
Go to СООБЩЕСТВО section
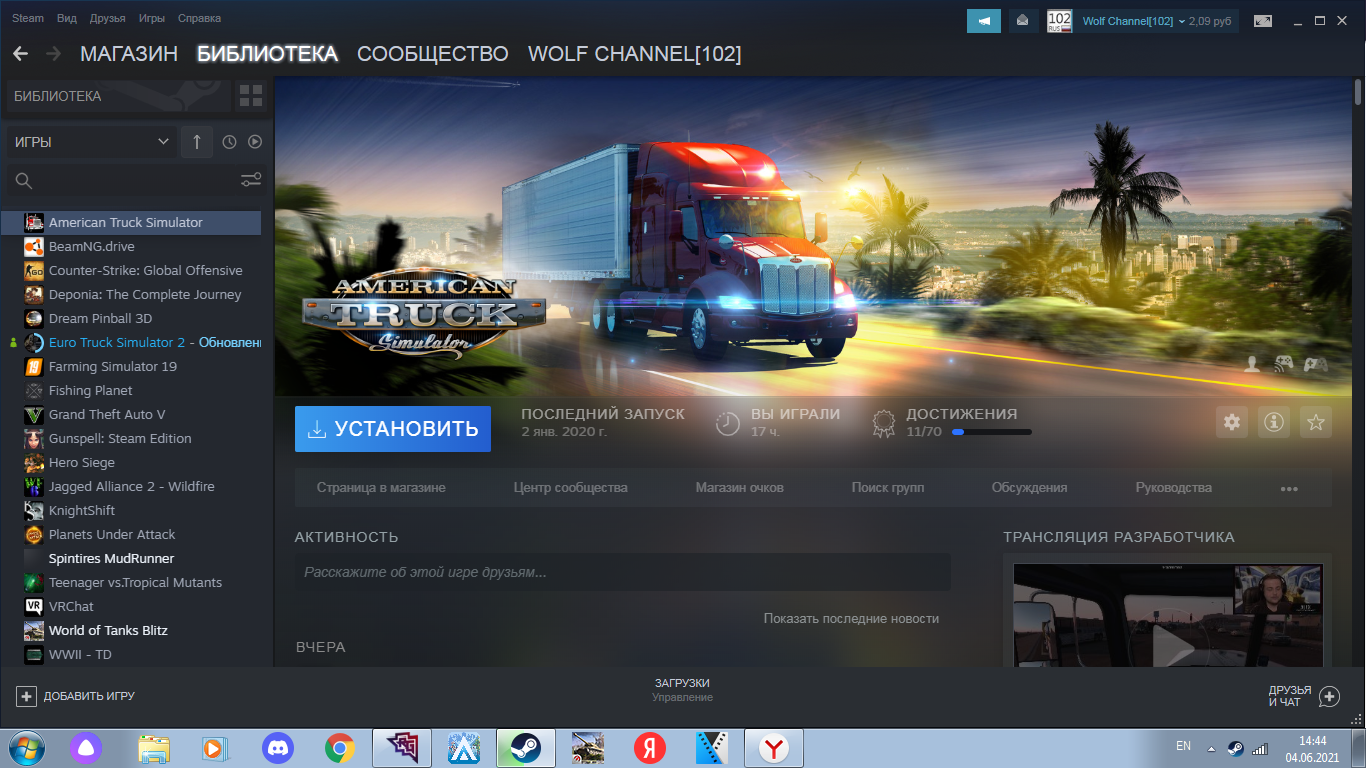pyautogui.click(x=433, y=54)
